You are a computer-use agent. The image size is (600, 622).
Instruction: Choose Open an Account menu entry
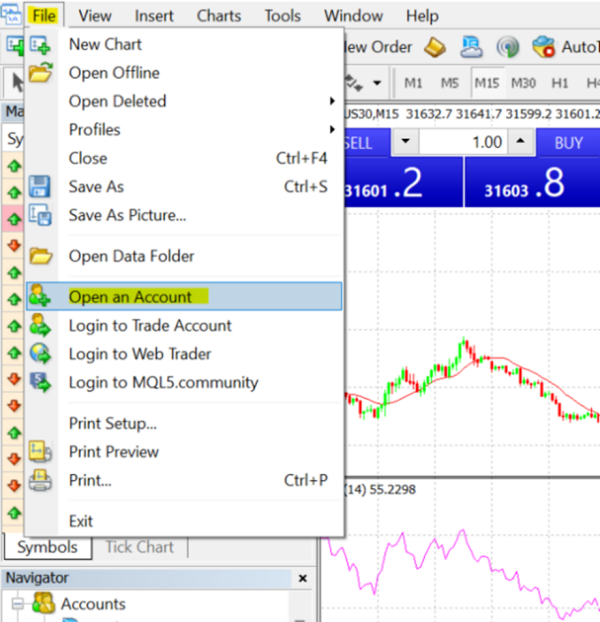point(184,296)
